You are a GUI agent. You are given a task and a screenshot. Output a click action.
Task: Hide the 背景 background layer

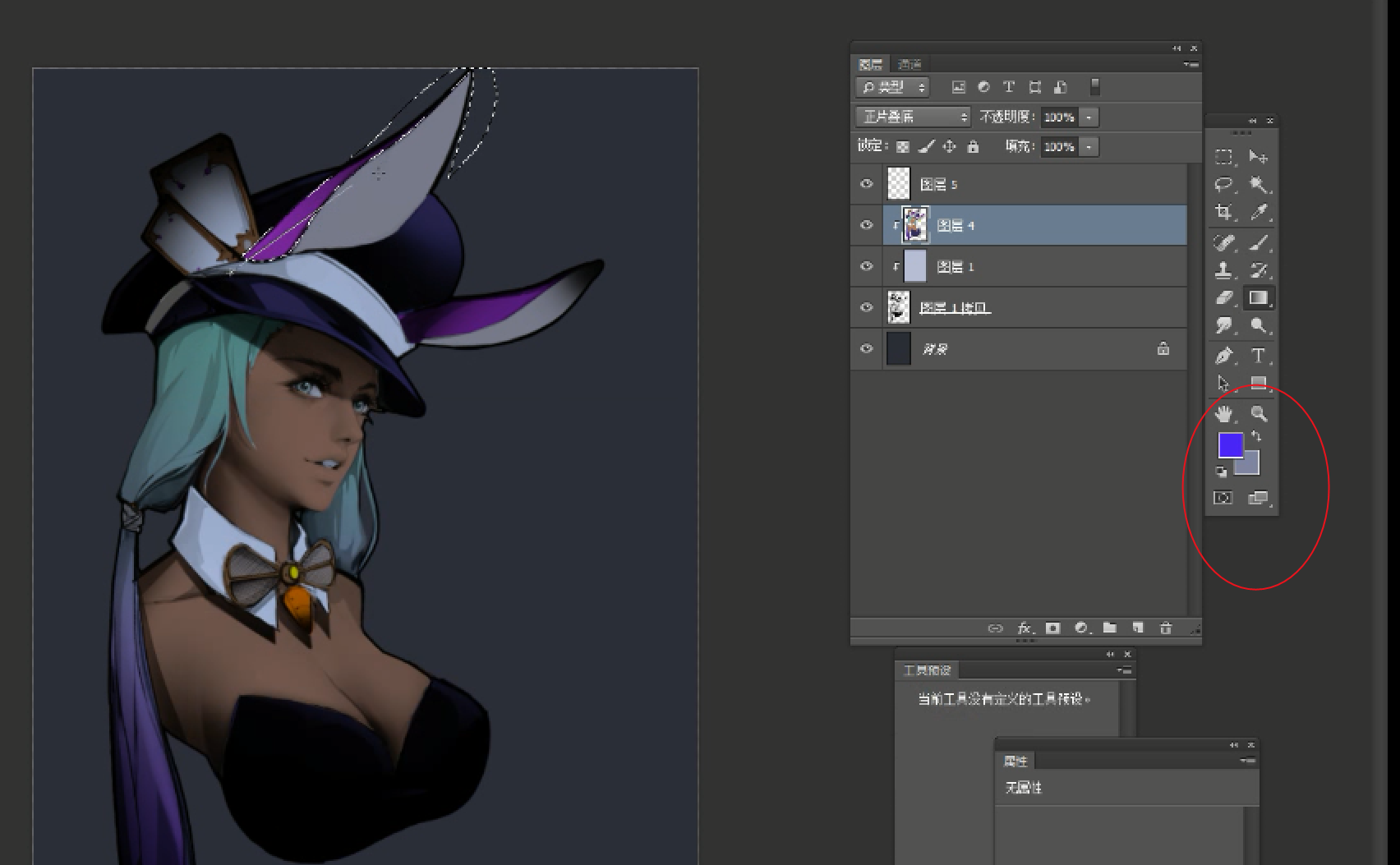(x=866, y=348)
